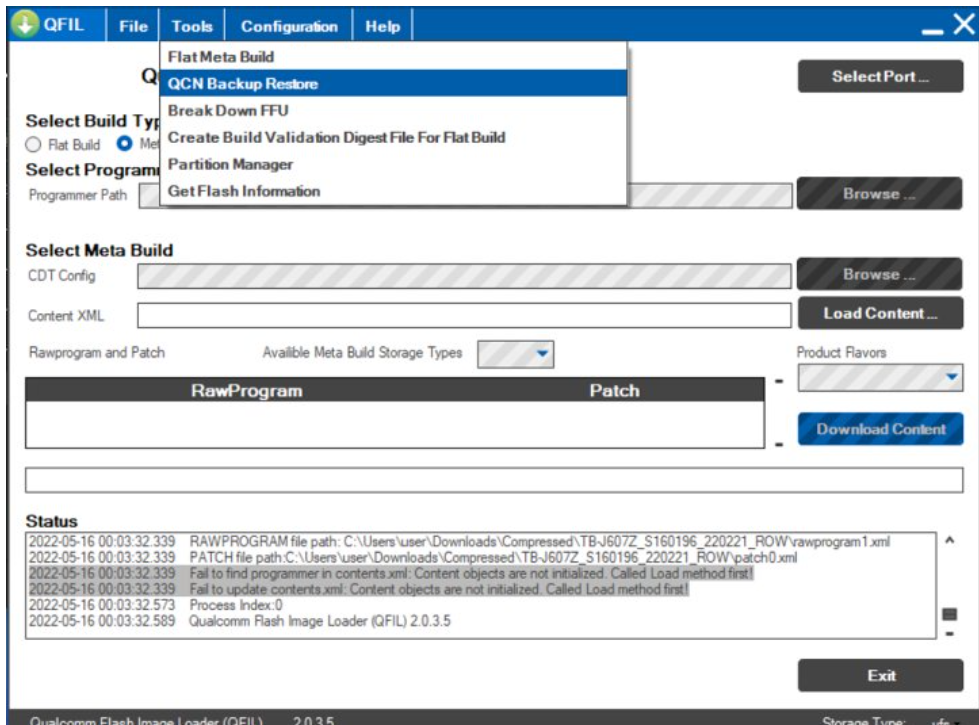Close the QFIL window
The image size is (979, 725).
tap(964, 24)
